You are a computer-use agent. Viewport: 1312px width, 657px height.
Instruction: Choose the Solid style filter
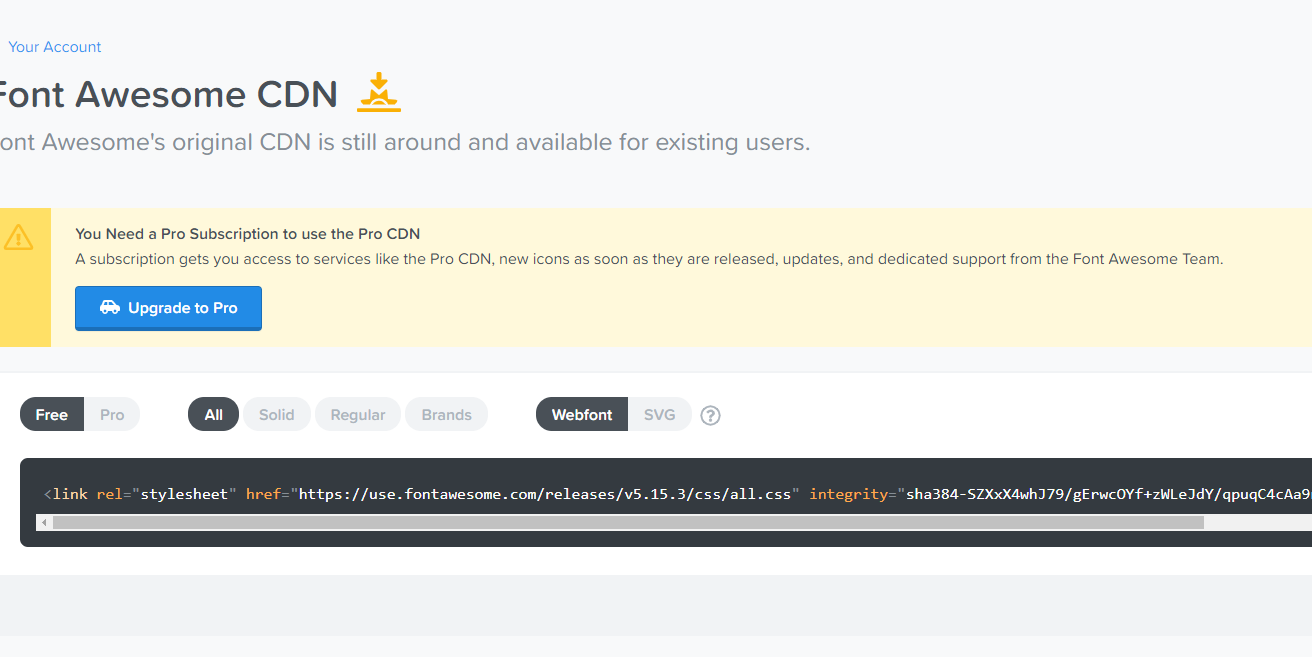click(277, 415)
